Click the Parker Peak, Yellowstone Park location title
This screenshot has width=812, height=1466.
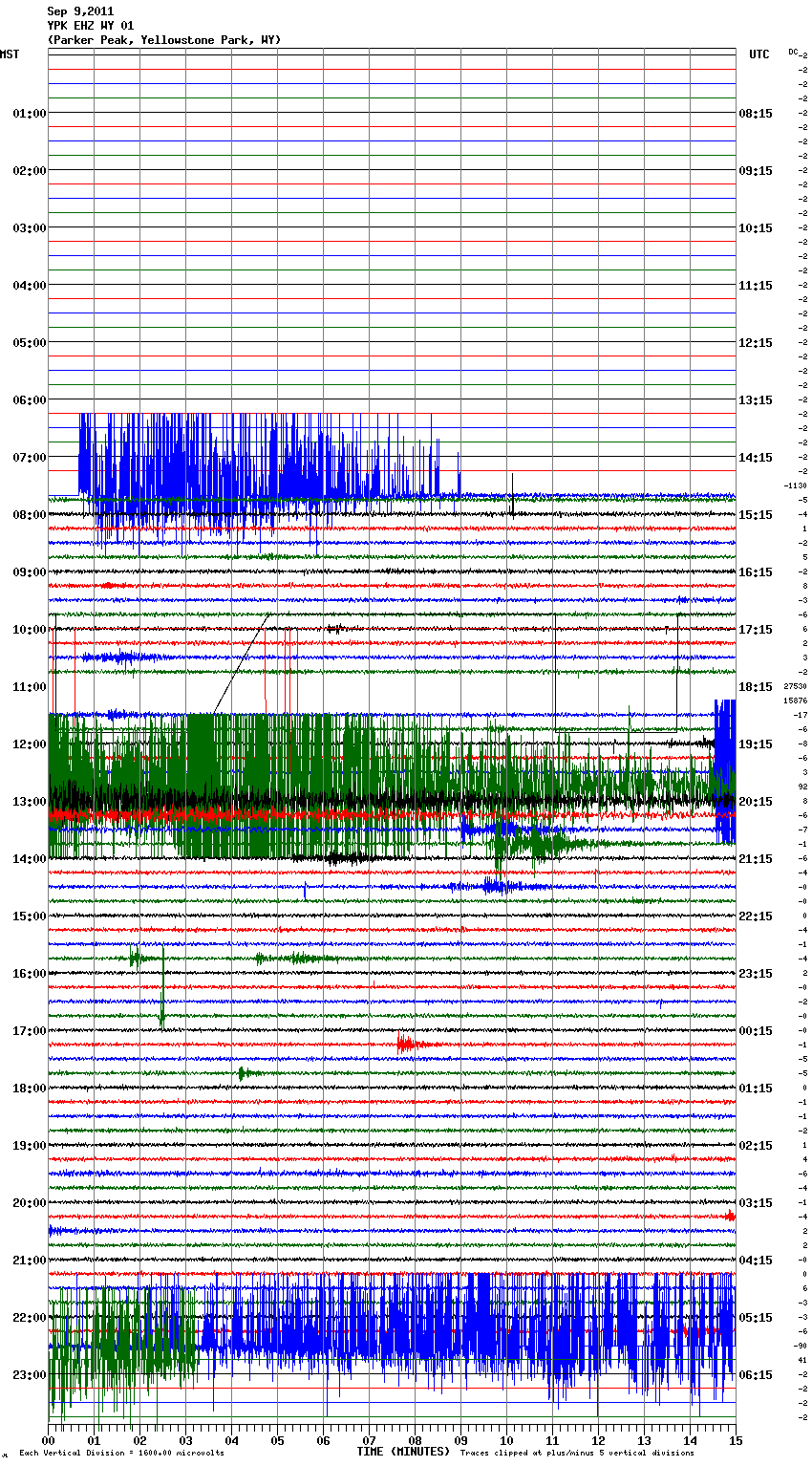pyautogui.click(x=164, y=40)
